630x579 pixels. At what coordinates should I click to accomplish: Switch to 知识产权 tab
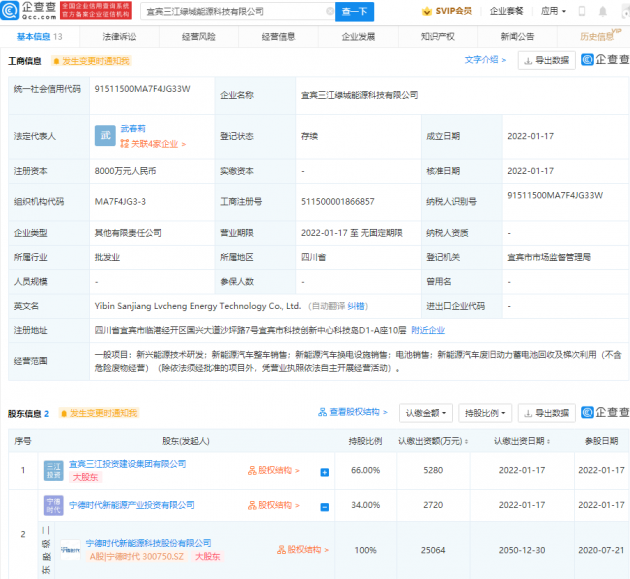pyautogui.click(x=438, y=37)
